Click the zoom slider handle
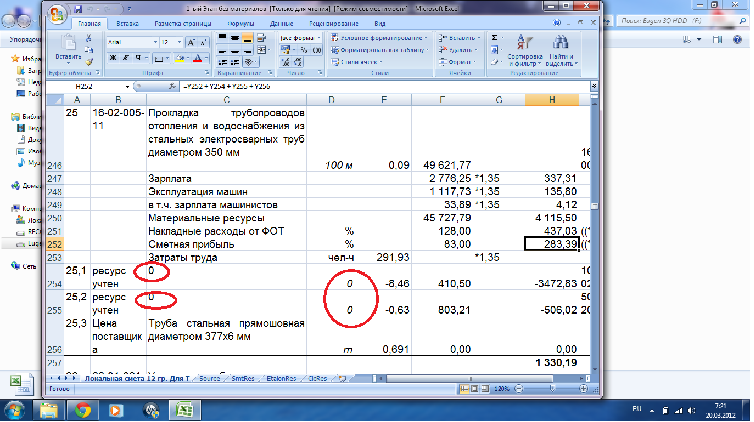 pyautogui.click(x=552, y=389)
